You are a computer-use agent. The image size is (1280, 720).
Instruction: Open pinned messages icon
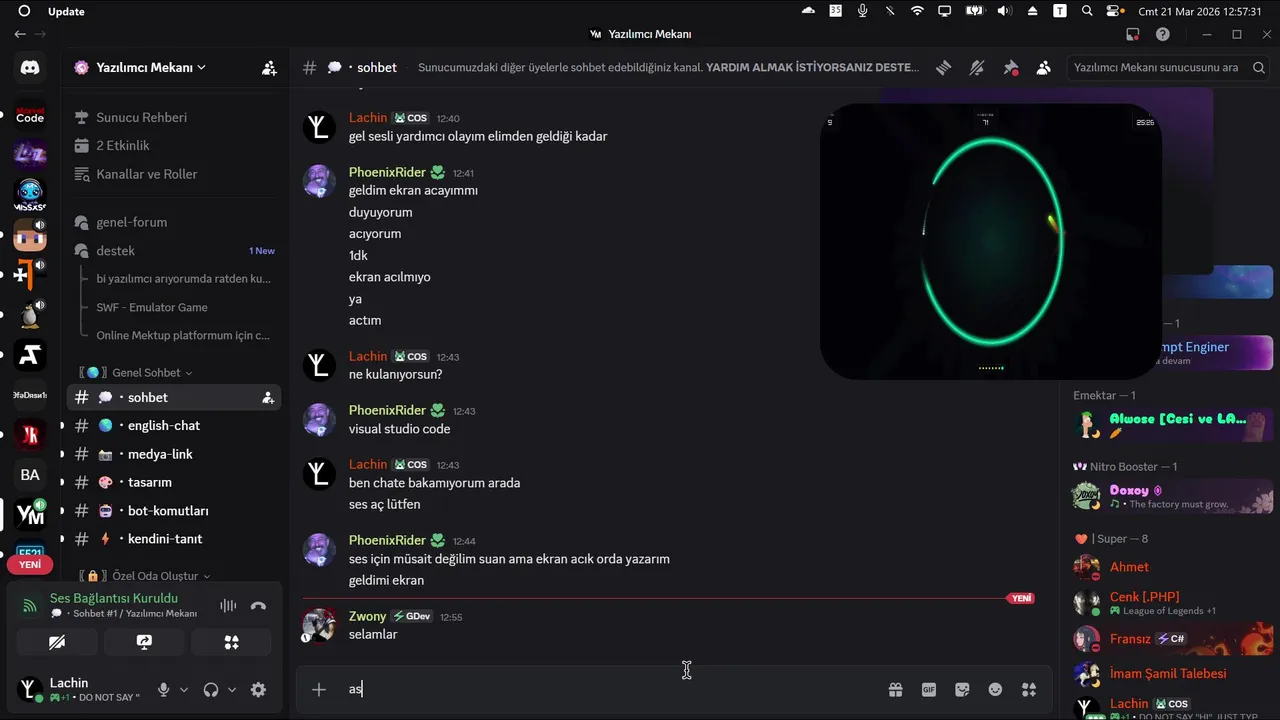click(1011, 68)
